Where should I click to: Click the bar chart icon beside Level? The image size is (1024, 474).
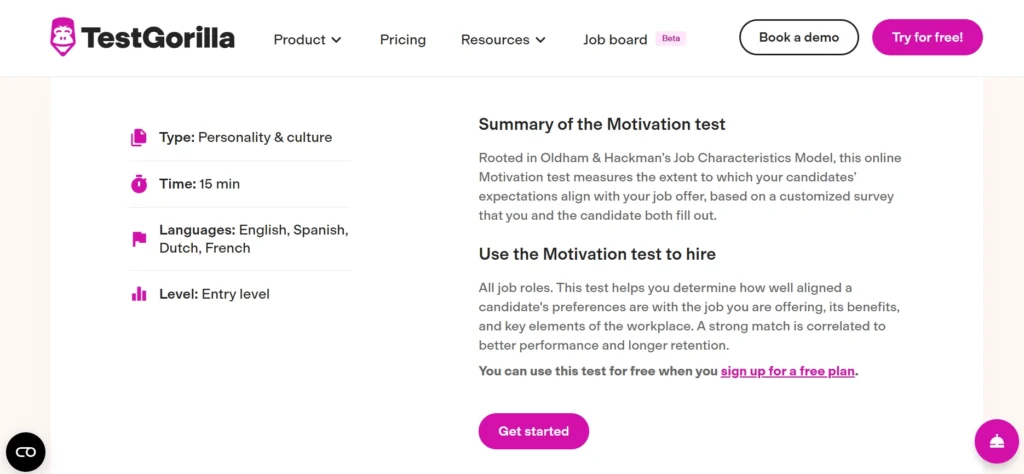139,294
